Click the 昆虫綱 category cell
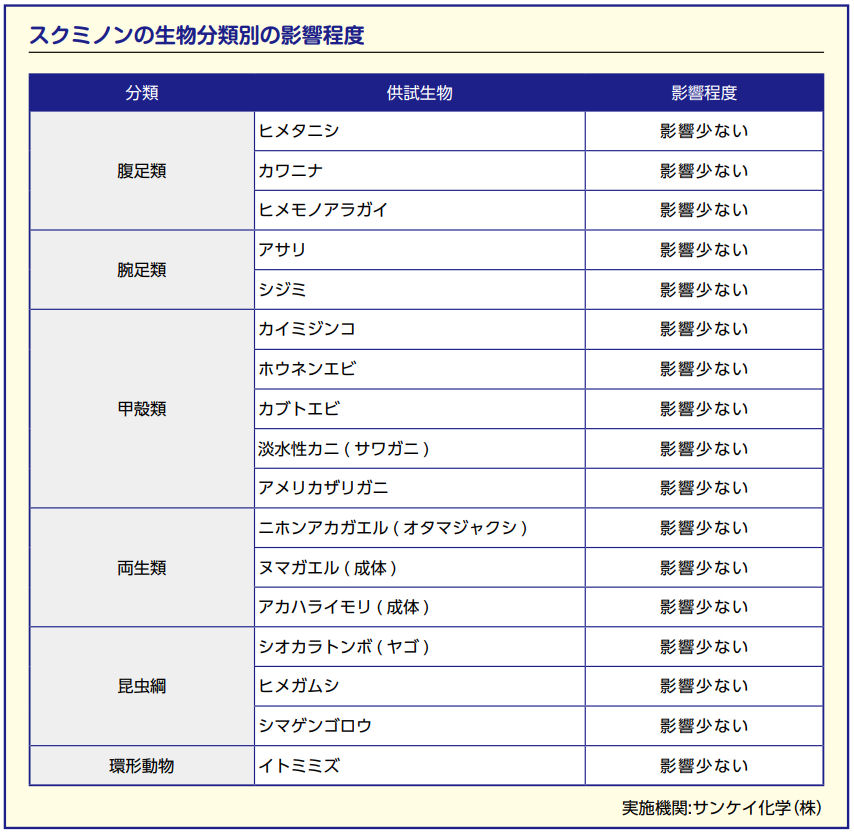Image resolution: width=854 pixels, height=834 pixels. (x=140, y=686)
